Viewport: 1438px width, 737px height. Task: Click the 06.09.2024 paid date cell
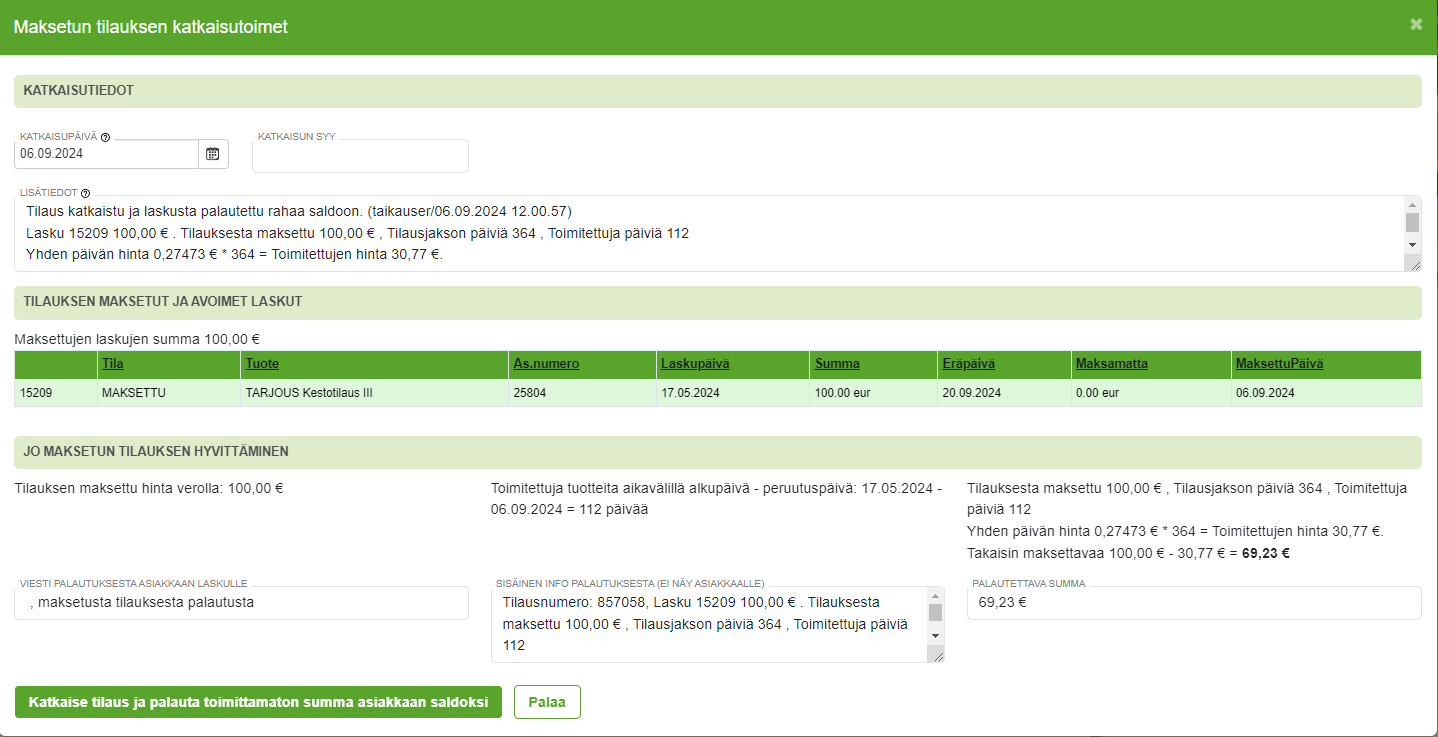[1326, 393]
